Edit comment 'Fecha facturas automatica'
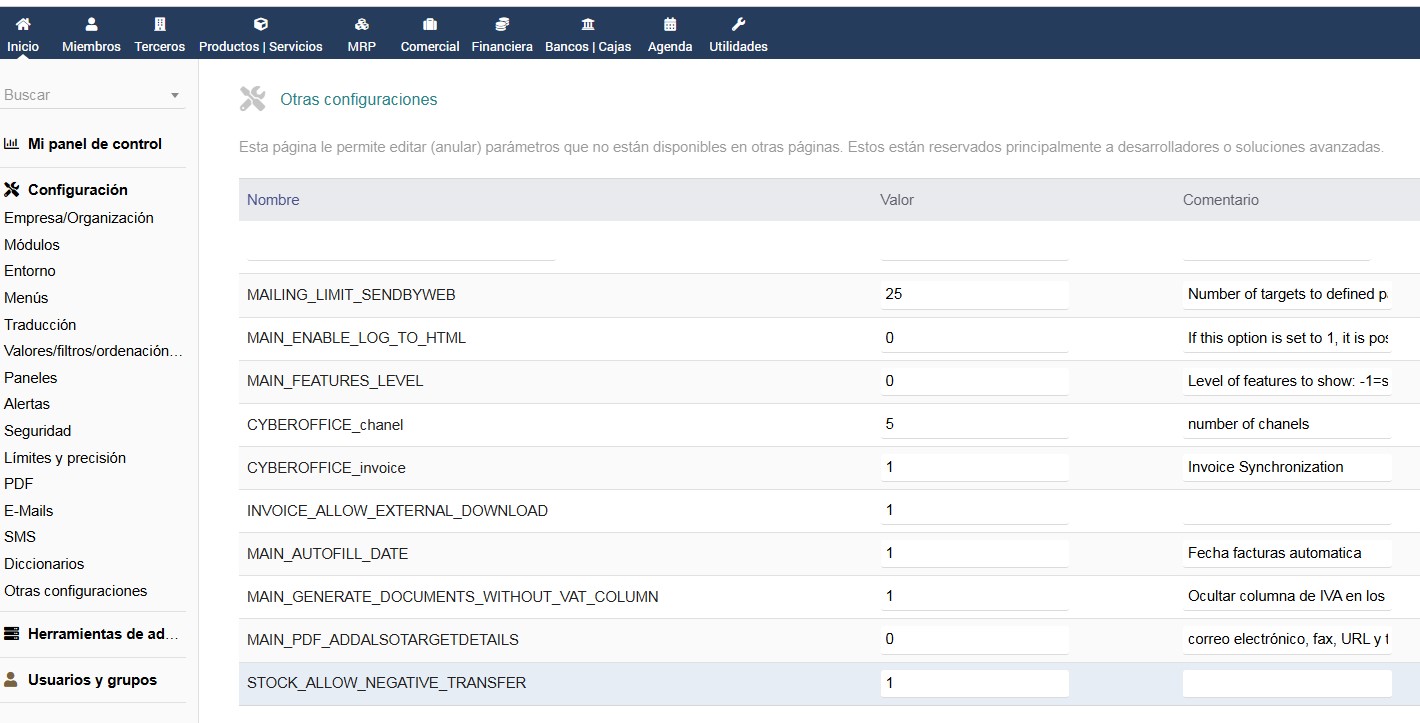This screenshot has width=1420, height=723. (1287, 553)
